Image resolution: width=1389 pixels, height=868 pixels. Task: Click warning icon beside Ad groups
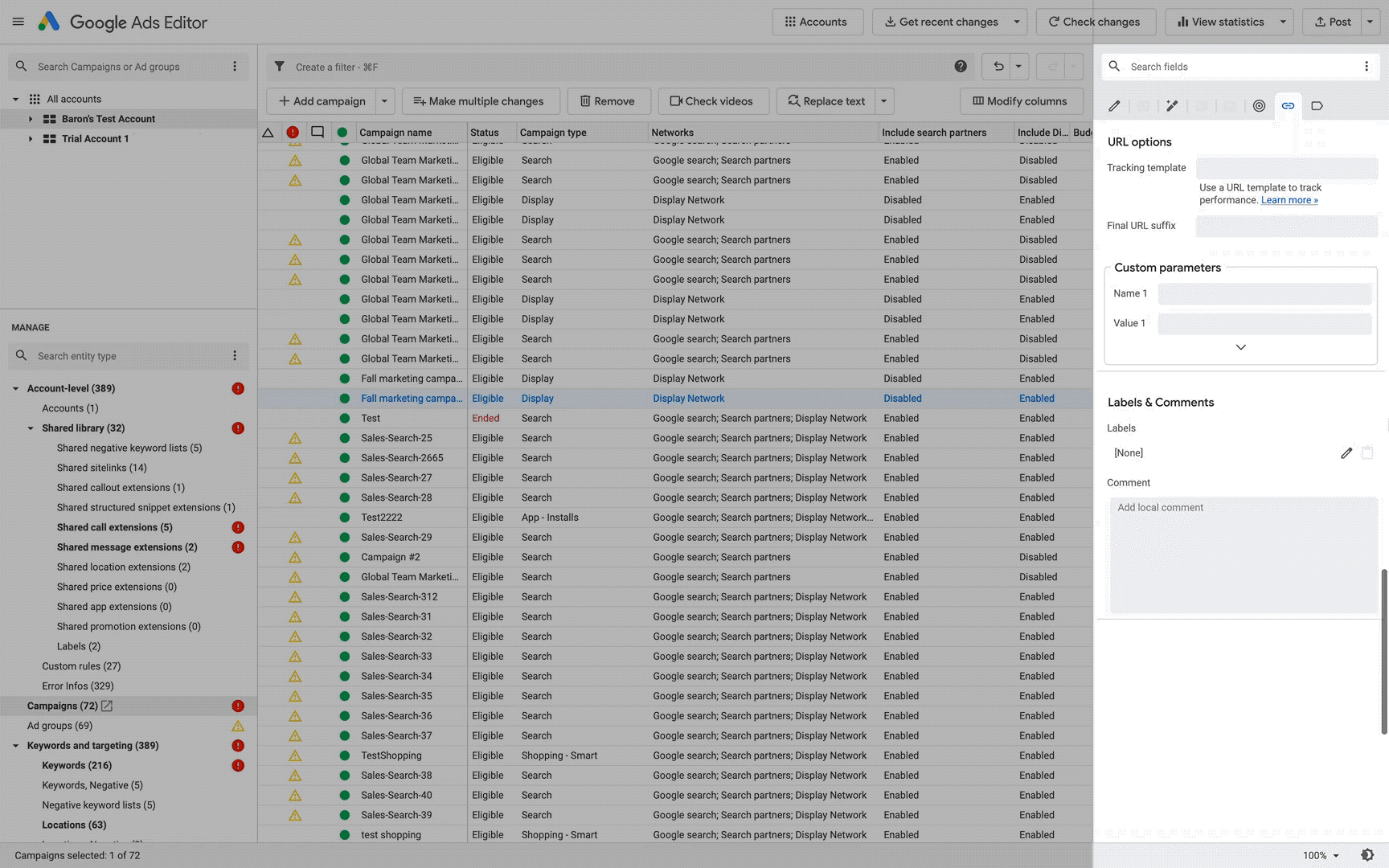point(238,726)
